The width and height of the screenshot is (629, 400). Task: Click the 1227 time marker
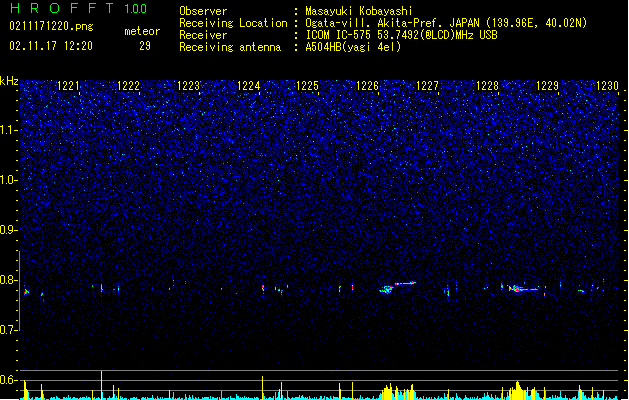coord(427,86)
